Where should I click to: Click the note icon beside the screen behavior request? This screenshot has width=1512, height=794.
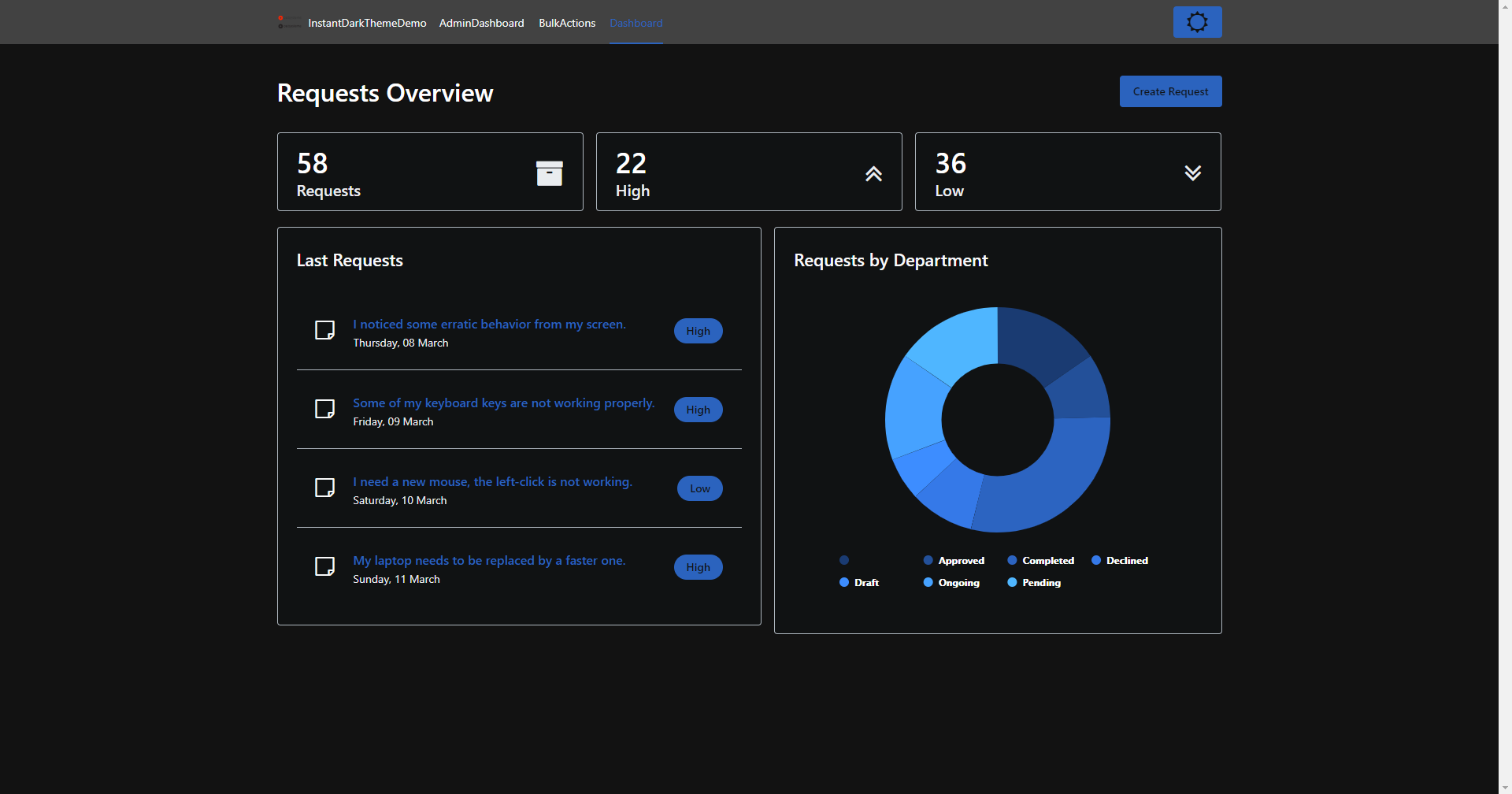coord(324,330)
